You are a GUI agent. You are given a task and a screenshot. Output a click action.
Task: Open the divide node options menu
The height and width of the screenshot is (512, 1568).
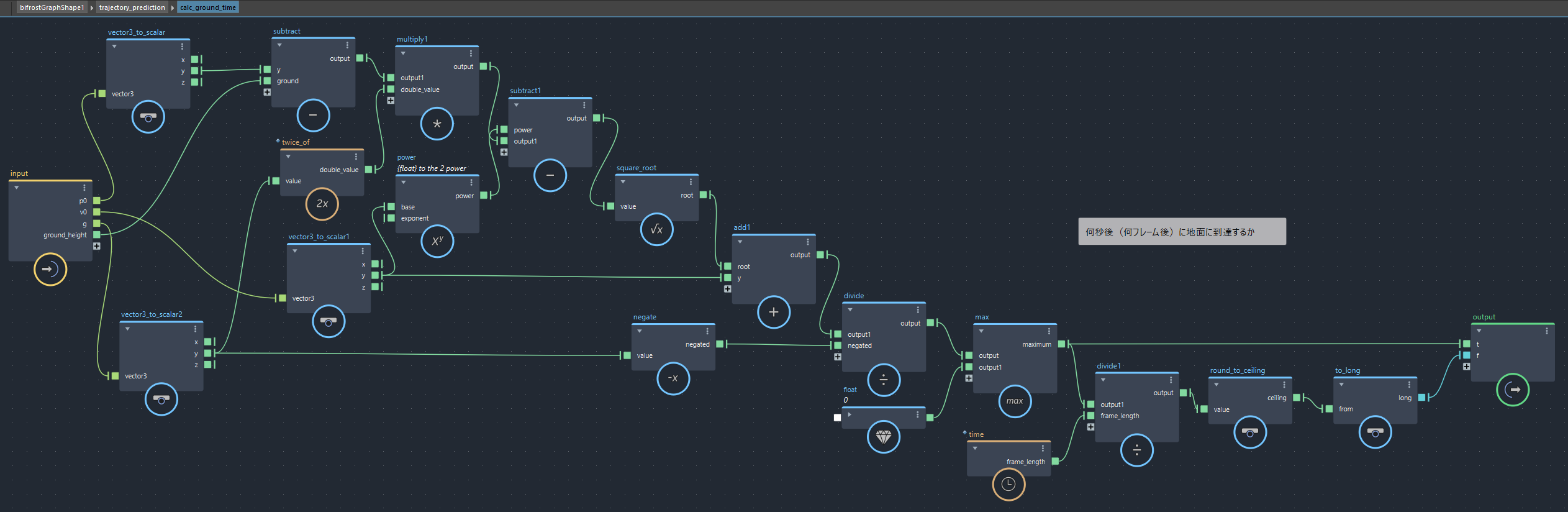click(x=918, y=309)
